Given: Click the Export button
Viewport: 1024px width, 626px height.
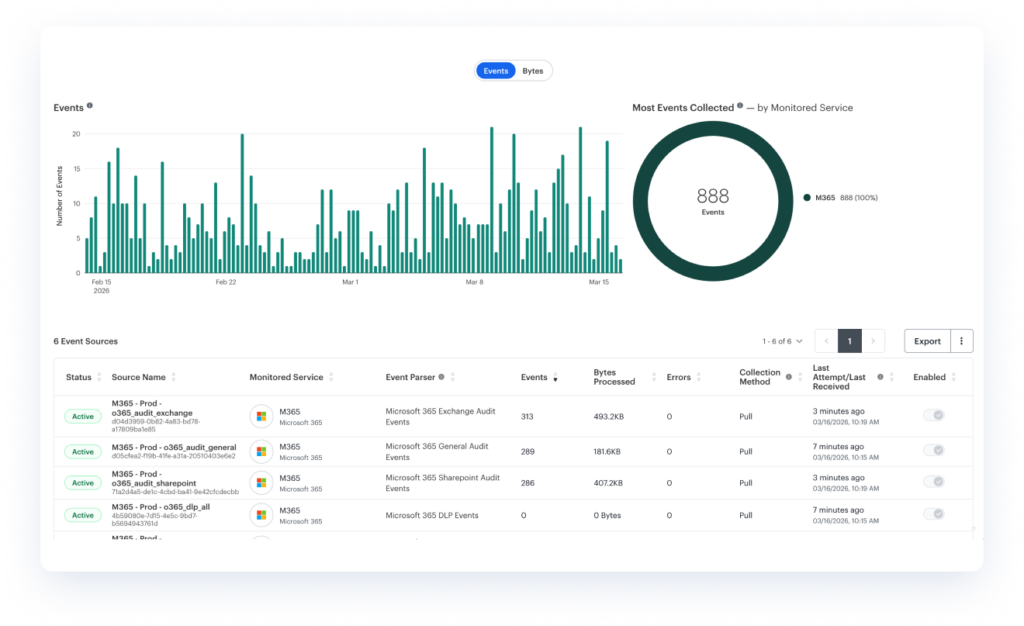Looking at the screenshot, I should click(x=927, y=341).
